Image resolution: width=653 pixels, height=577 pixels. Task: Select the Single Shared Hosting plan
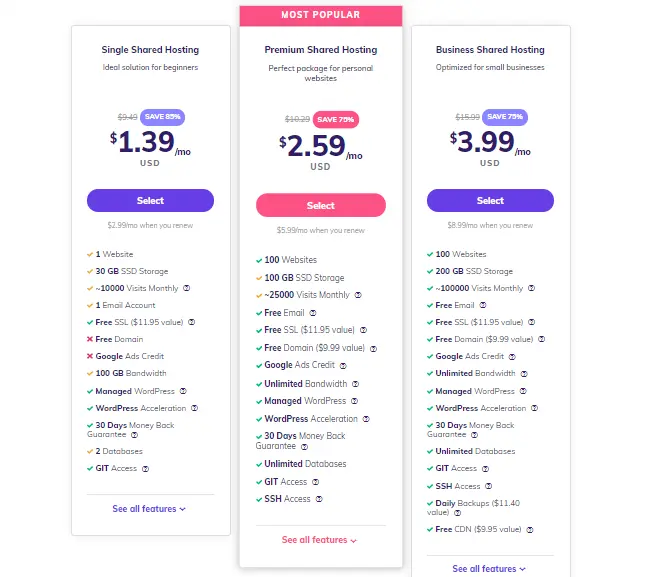click(x=150, y=201)
